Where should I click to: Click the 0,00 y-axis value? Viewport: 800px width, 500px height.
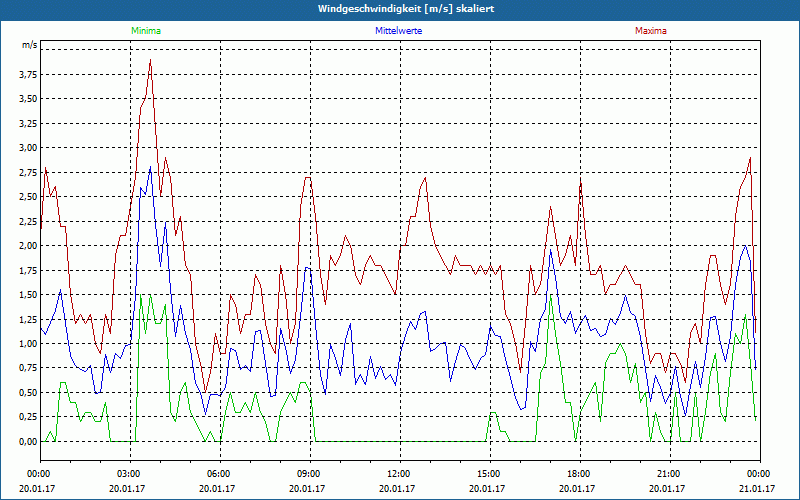(x=28, y=442)
